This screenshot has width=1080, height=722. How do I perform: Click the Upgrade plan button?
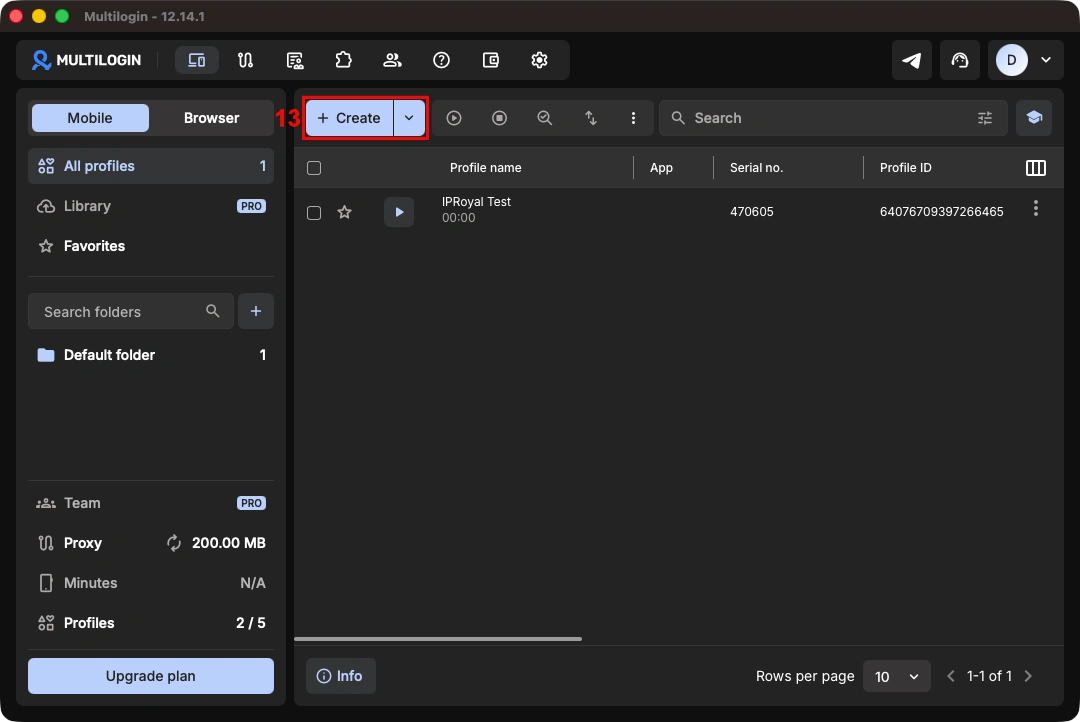click(151, 676)
